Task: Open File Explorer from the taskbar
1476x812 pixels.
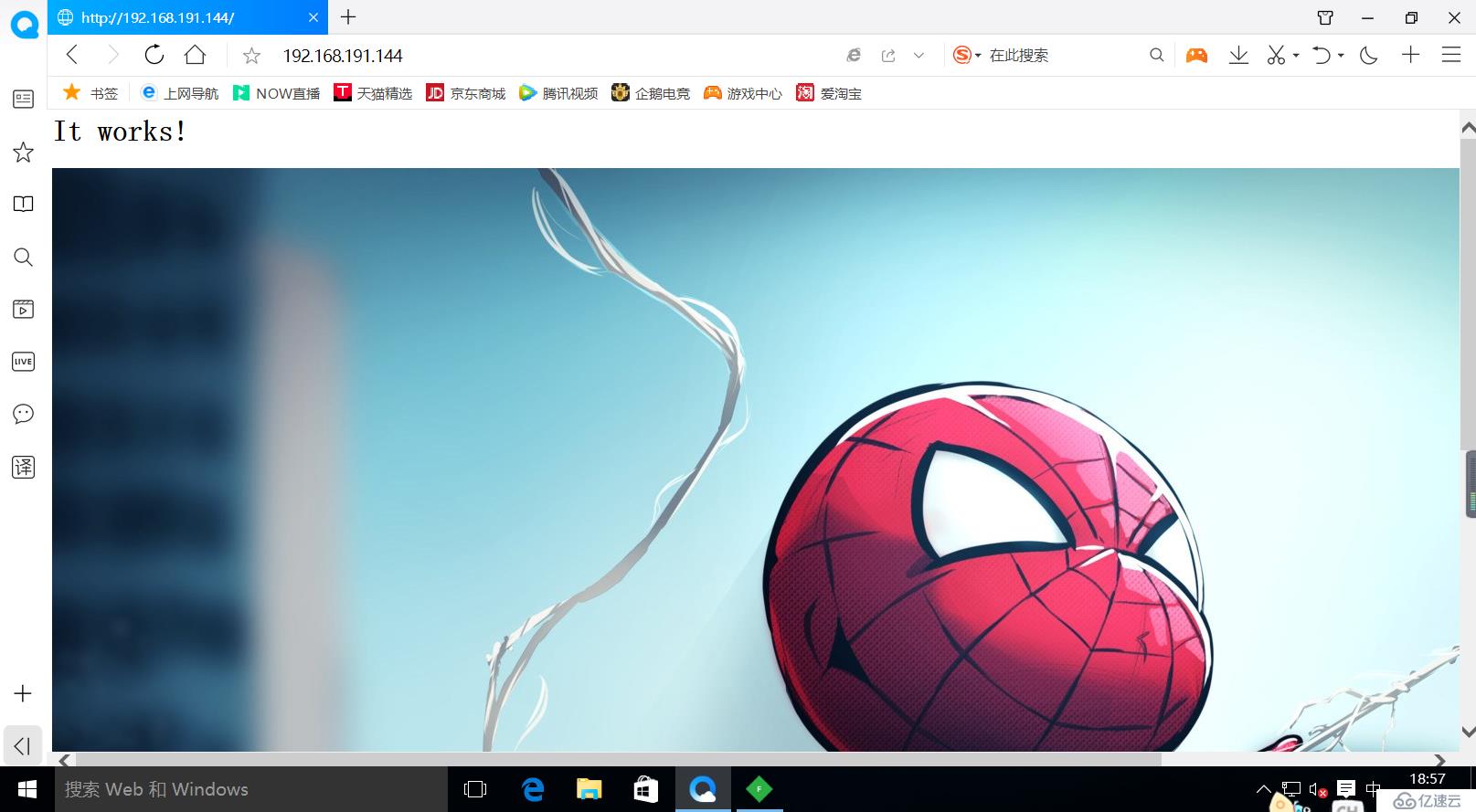Action: 589,789
